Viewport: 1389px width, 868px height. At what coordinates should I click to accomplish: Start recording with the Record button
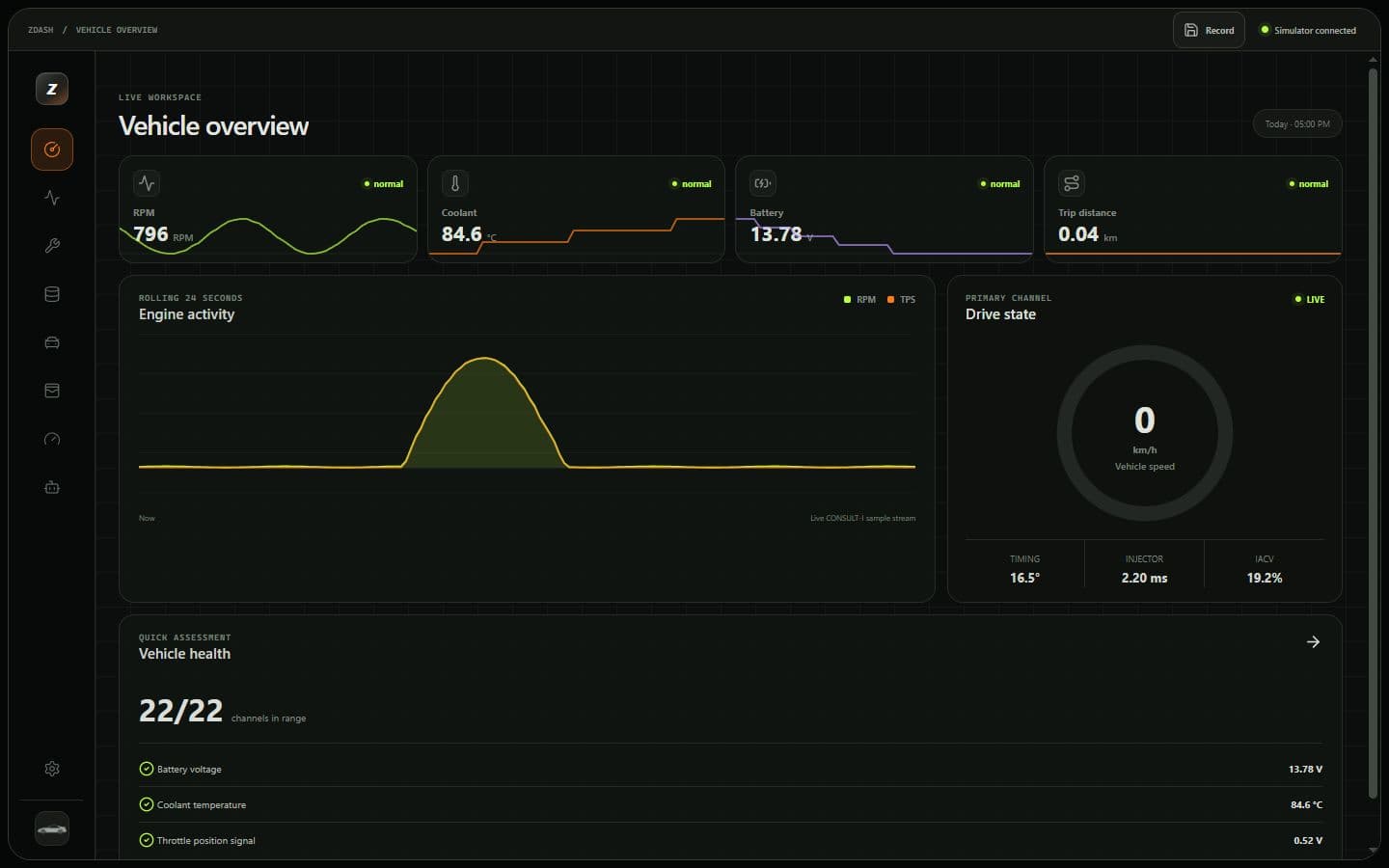coord(1209,30)
